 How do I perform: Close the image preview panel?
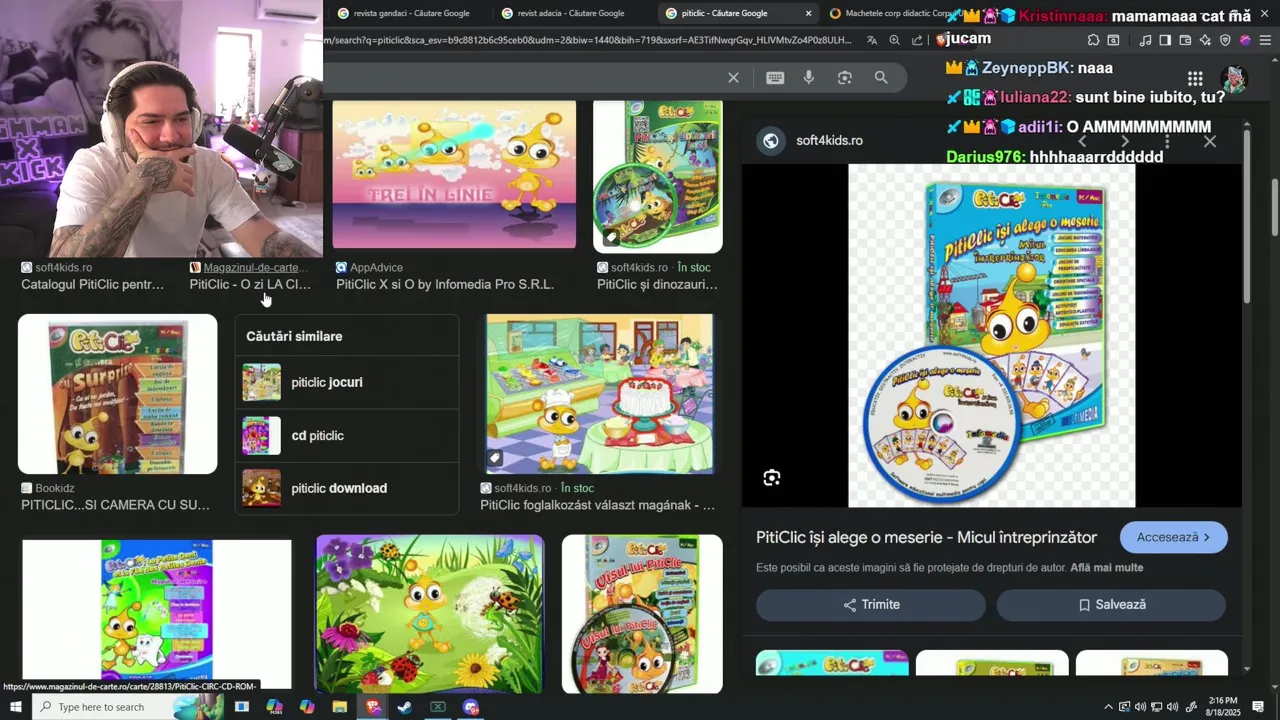pyautogui.click(x=1210, y=141)
